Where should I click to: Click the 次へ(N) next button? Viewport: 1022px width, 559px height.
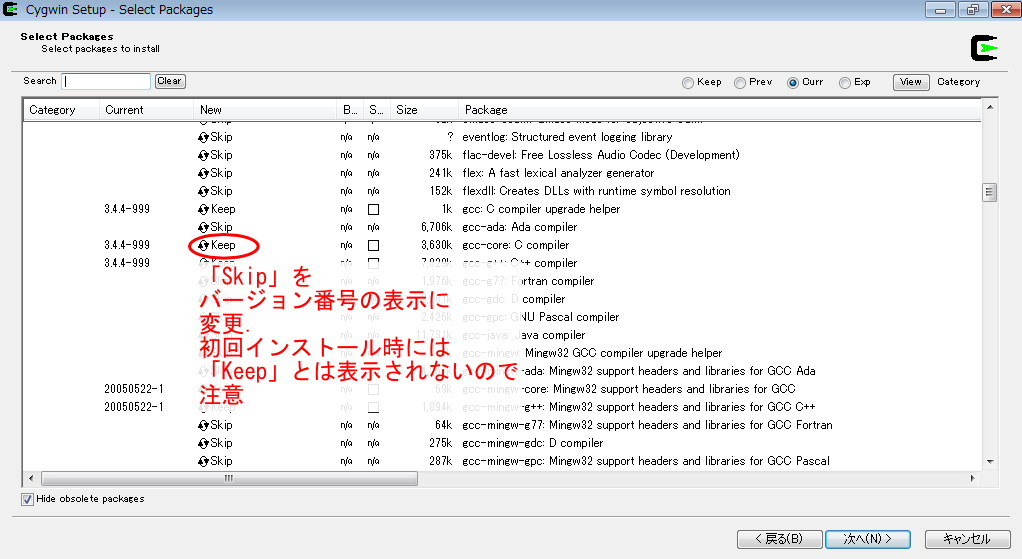[868, 539]
